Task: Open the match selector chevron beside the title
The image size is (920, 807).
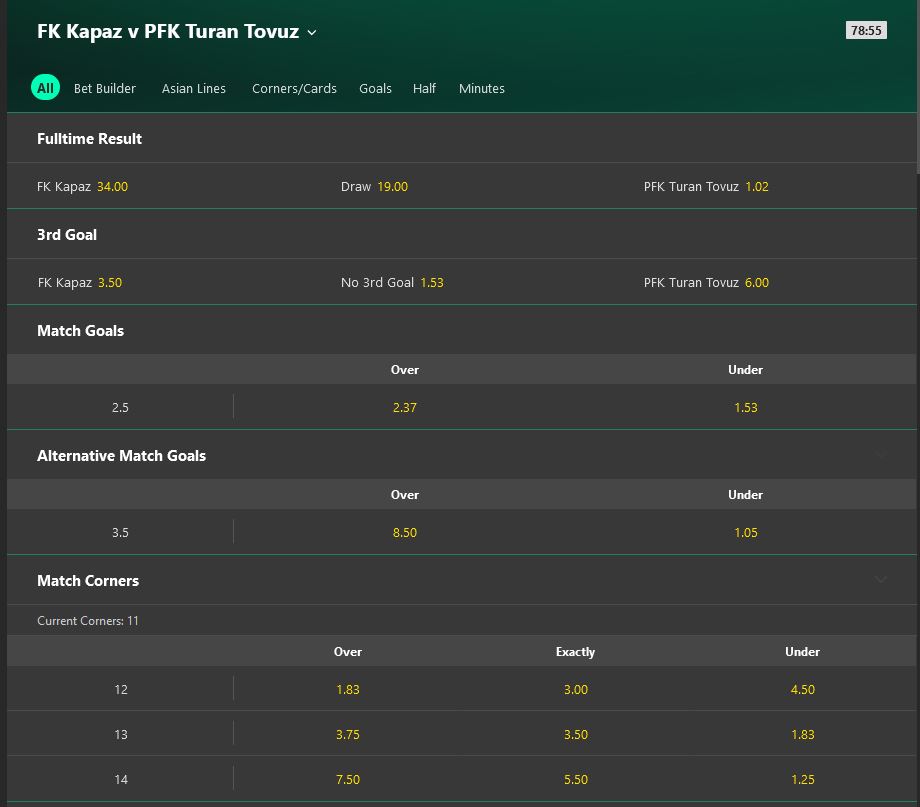Action: point(312,33)
